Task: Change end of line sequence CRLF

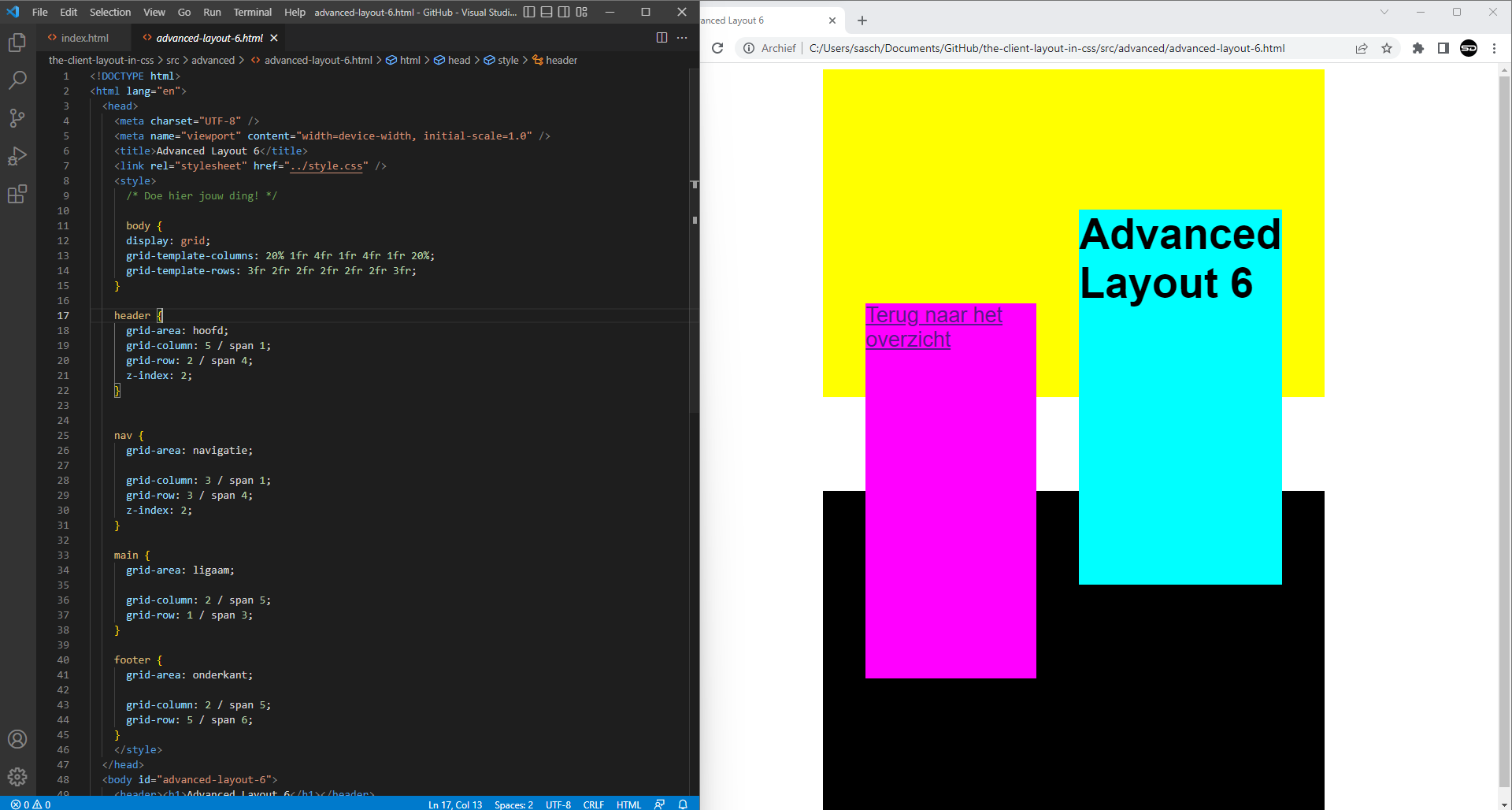Action: pos(594,804)
